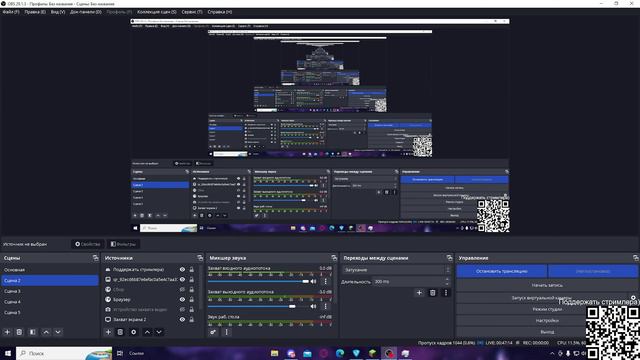
Task: Open the Windows Start menu
Action: coord(8,353)
